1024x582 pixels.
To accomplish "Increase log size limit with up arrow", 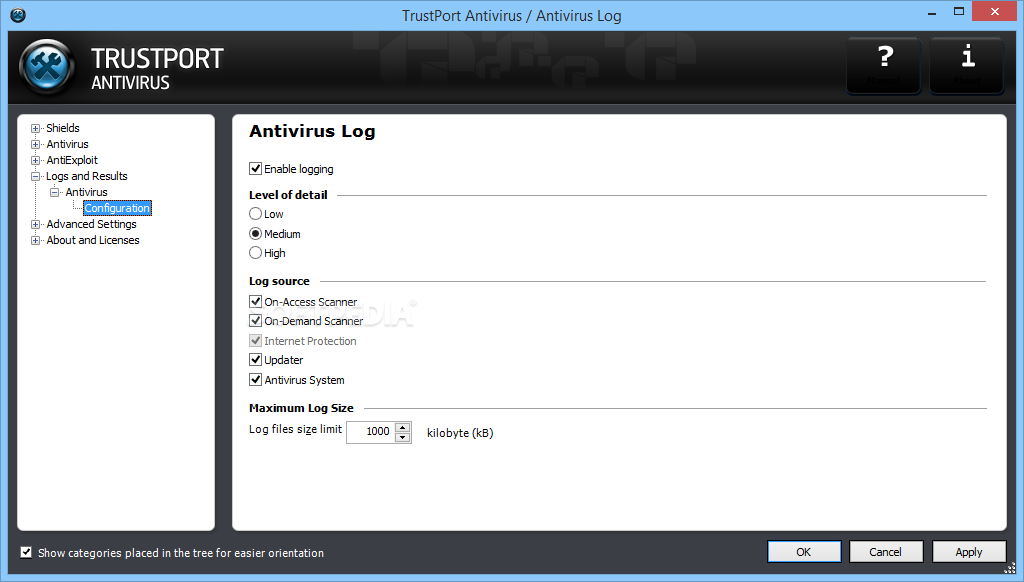I will (x=403, y=427).
